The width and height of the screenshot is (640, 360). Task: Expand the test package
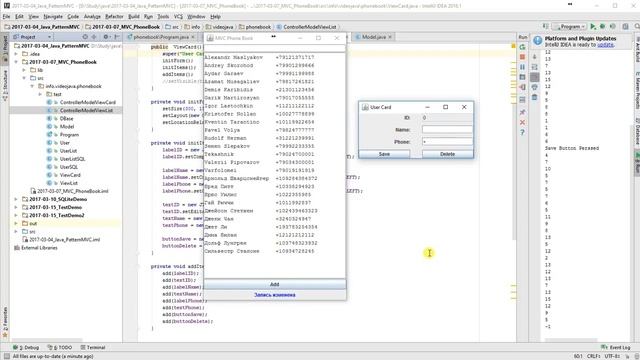point(40,94)
